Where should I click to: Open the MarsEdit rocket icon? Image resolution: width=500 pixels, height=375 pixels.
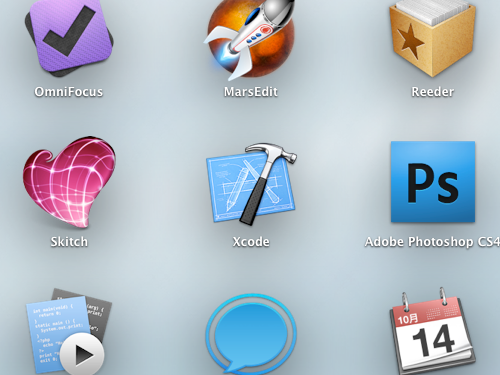click(250, 39)
